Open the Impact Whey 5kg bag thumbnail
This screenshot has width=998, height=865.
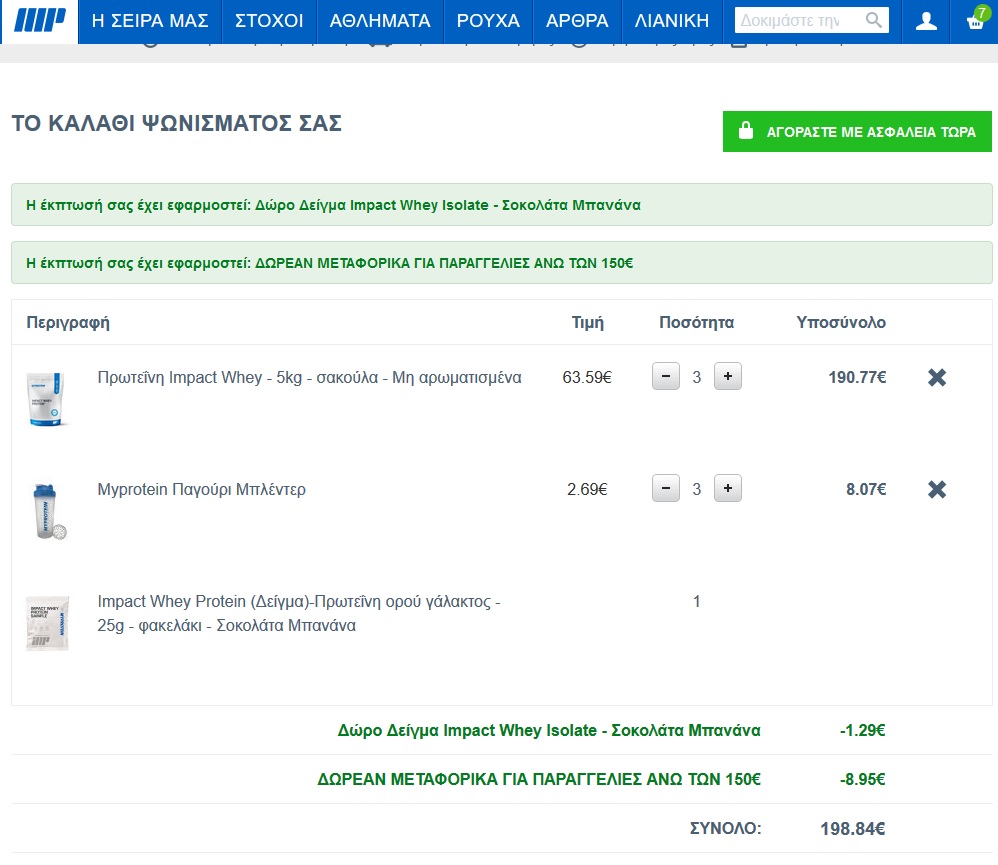point(46,399)
